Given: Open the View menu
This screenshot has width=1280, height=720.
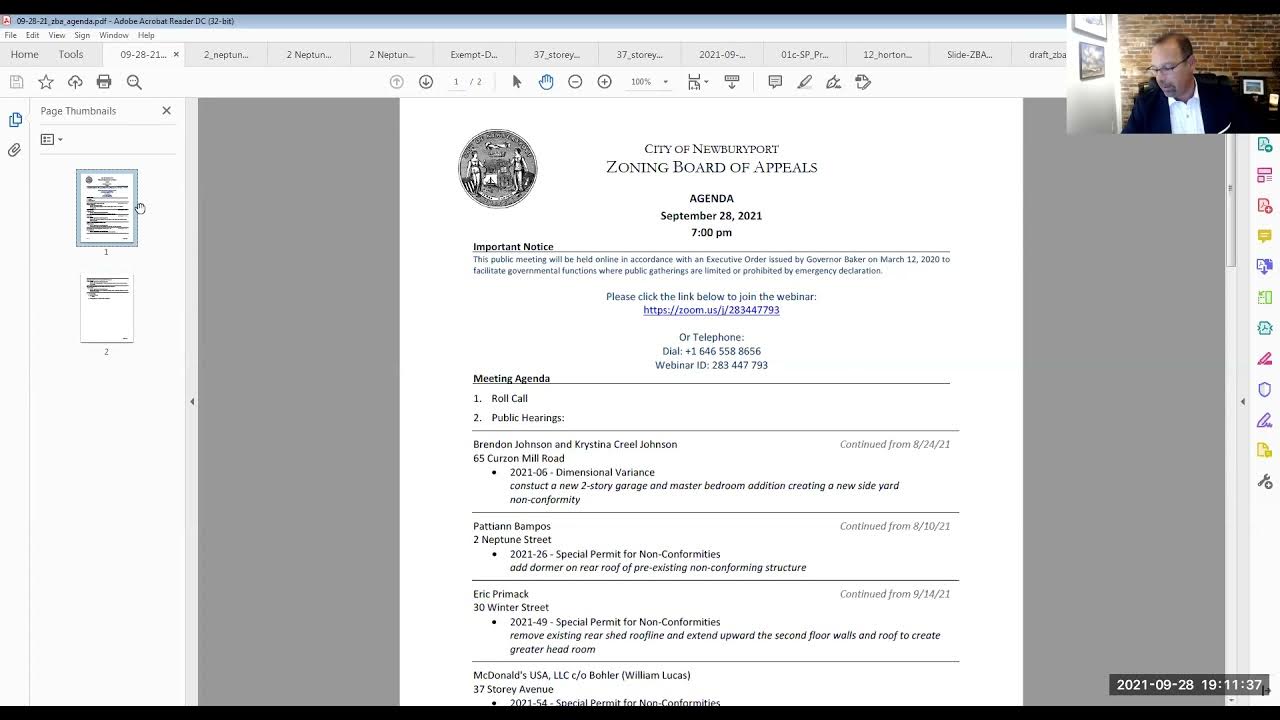Looking at the screenshot, I should click(x=57, y=35).
